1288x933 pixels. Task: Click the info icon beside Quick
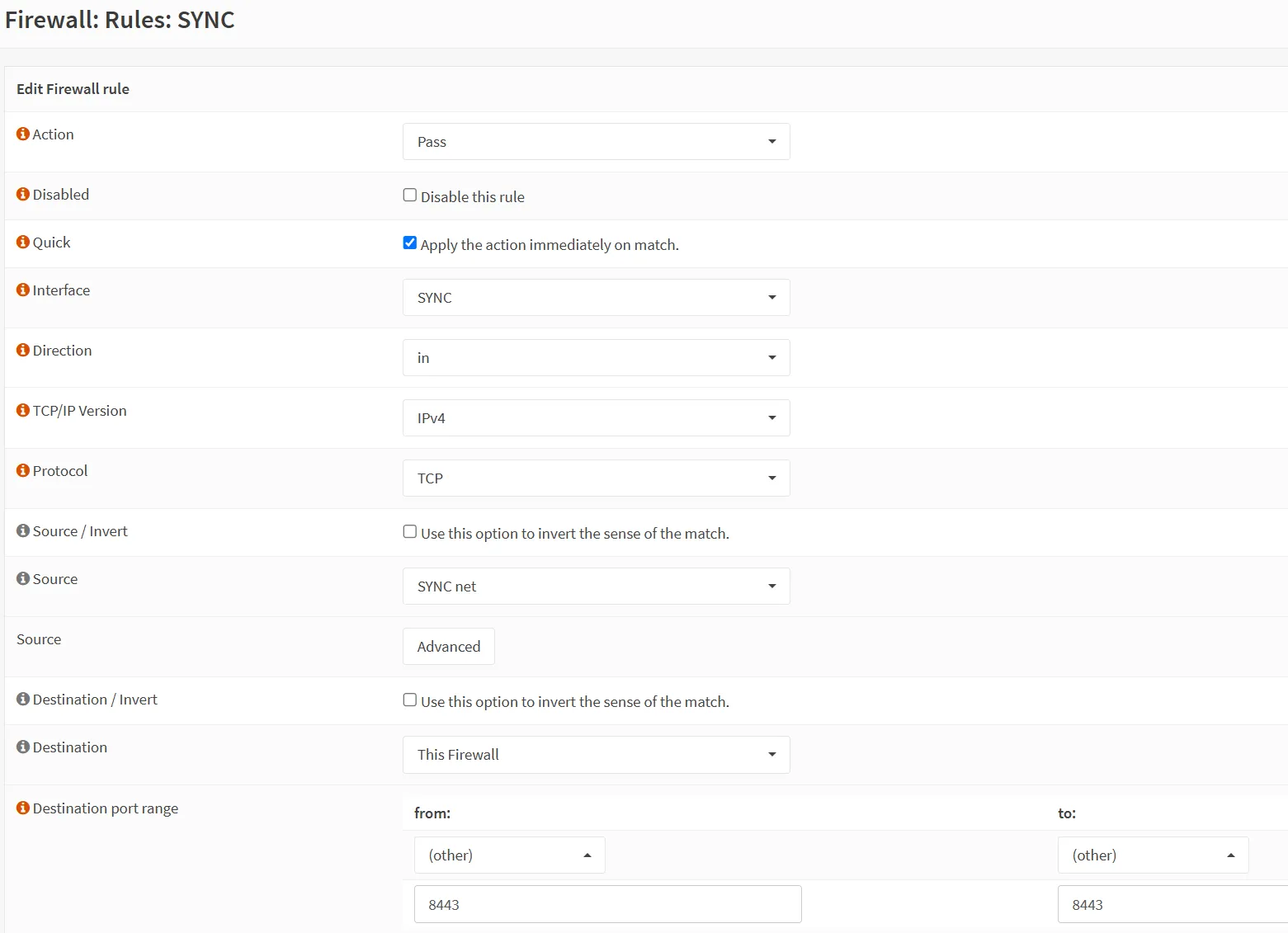pyautogui.click(x=23, y=242)
